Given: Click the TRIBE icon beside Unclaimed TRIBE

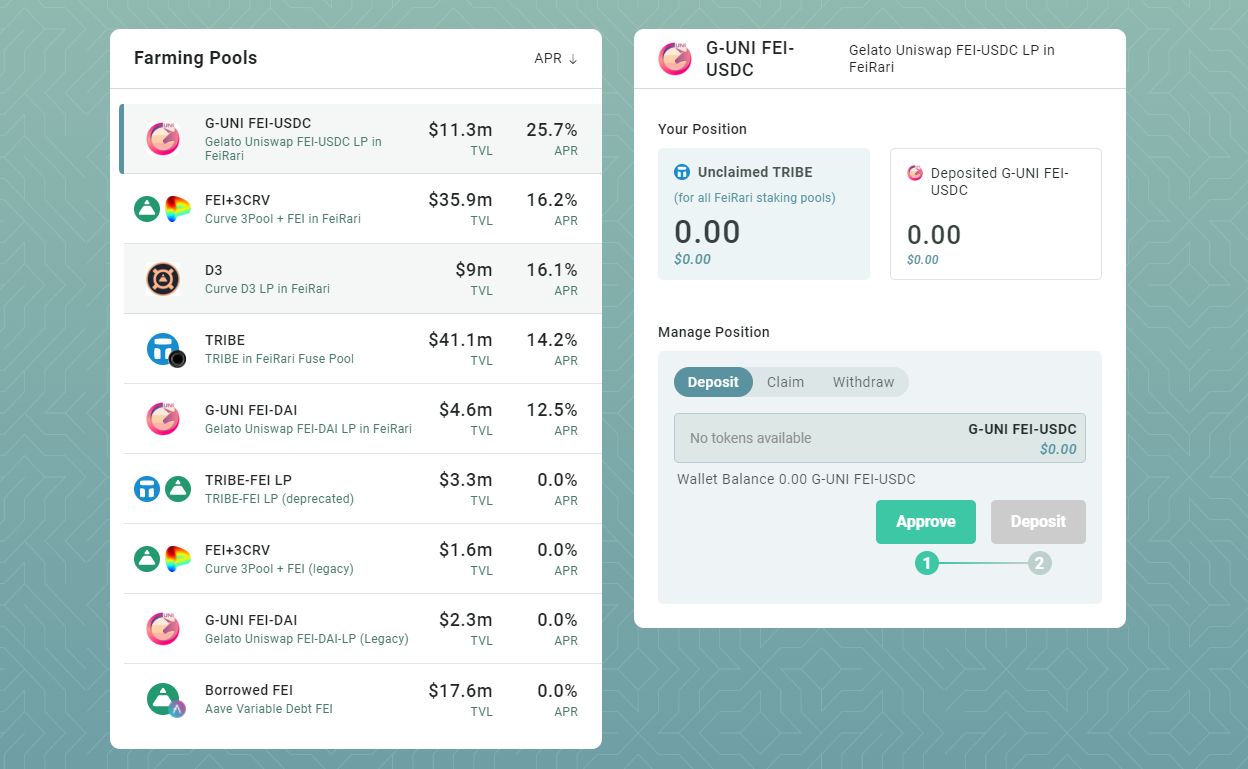Looking at the screenshot, I should point(682,172).
